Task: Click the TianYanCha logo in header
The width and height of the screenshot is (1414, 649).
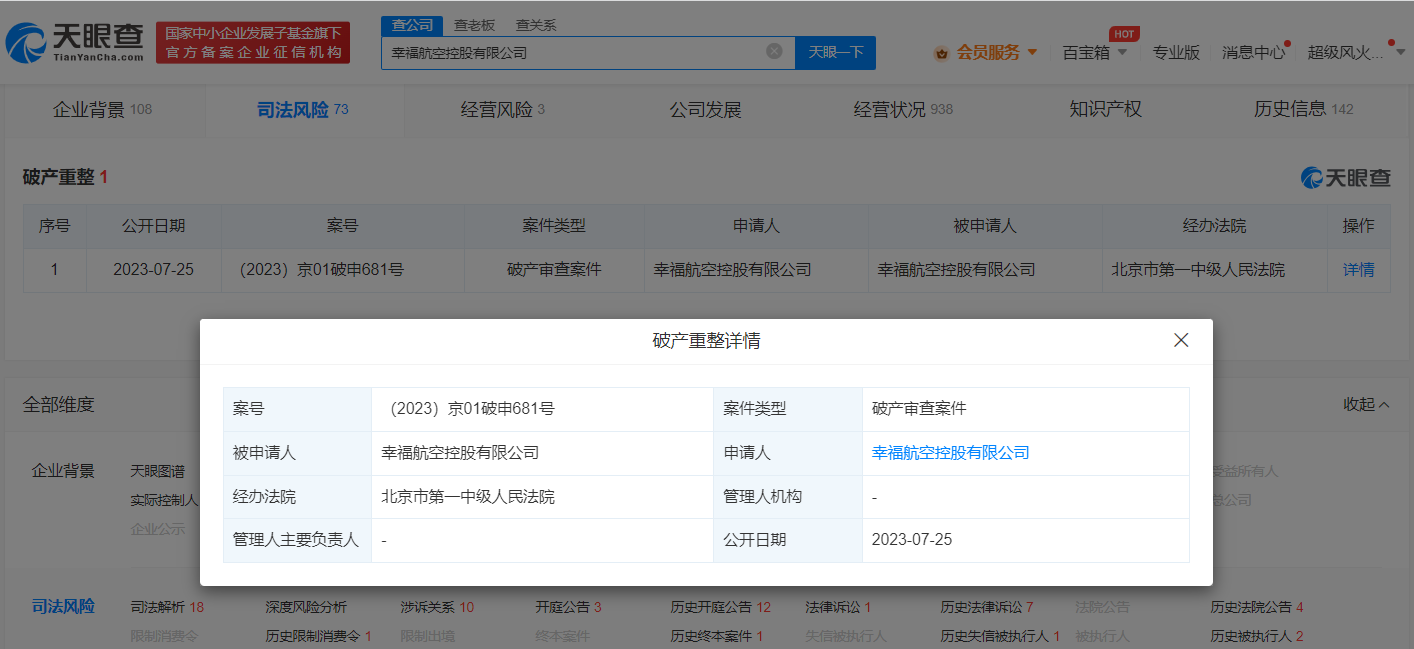Action: pos(75,43)
